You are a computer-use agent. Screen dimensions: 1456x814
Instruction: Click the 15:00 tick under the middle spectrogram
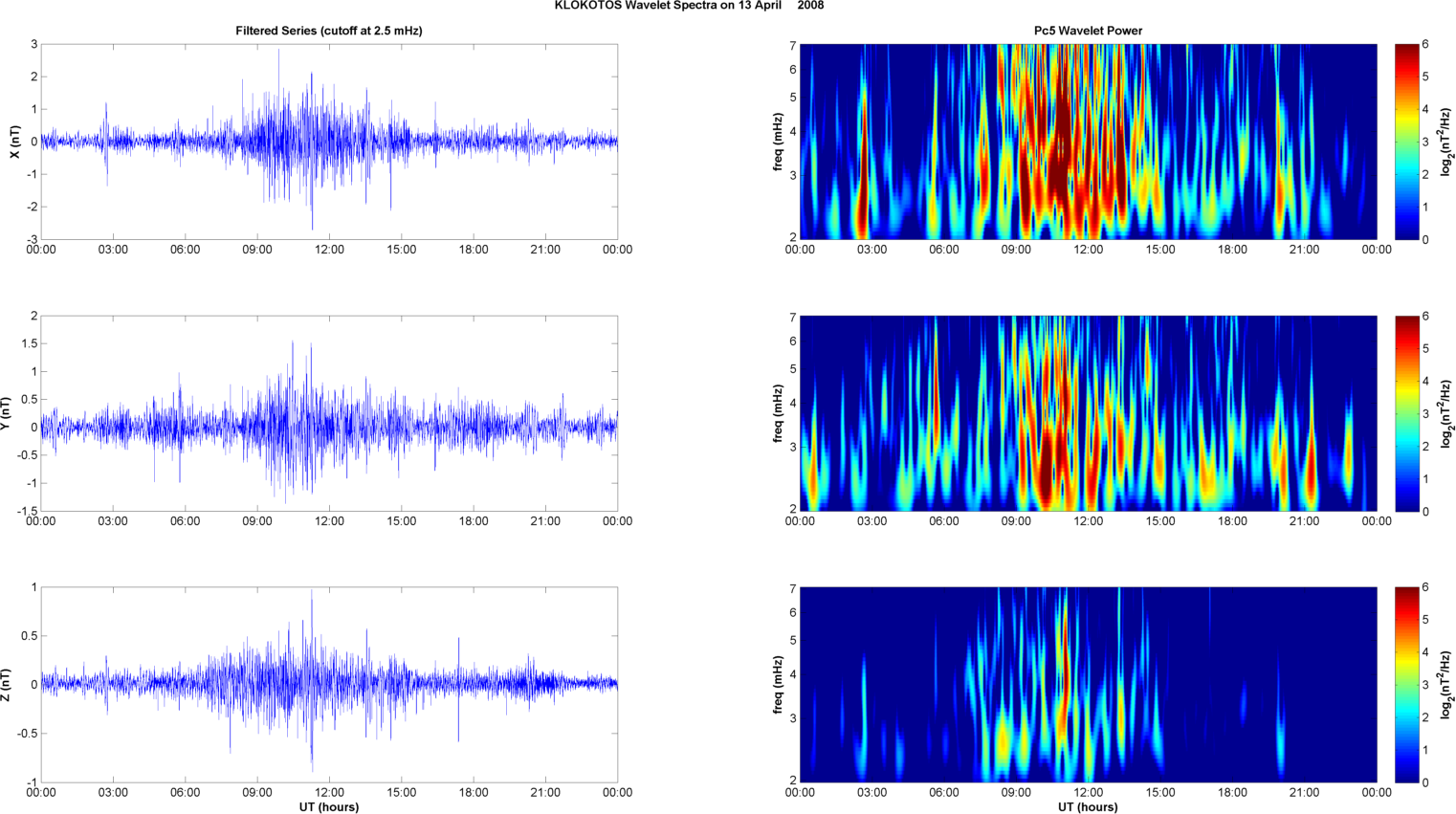point(1160,521)
